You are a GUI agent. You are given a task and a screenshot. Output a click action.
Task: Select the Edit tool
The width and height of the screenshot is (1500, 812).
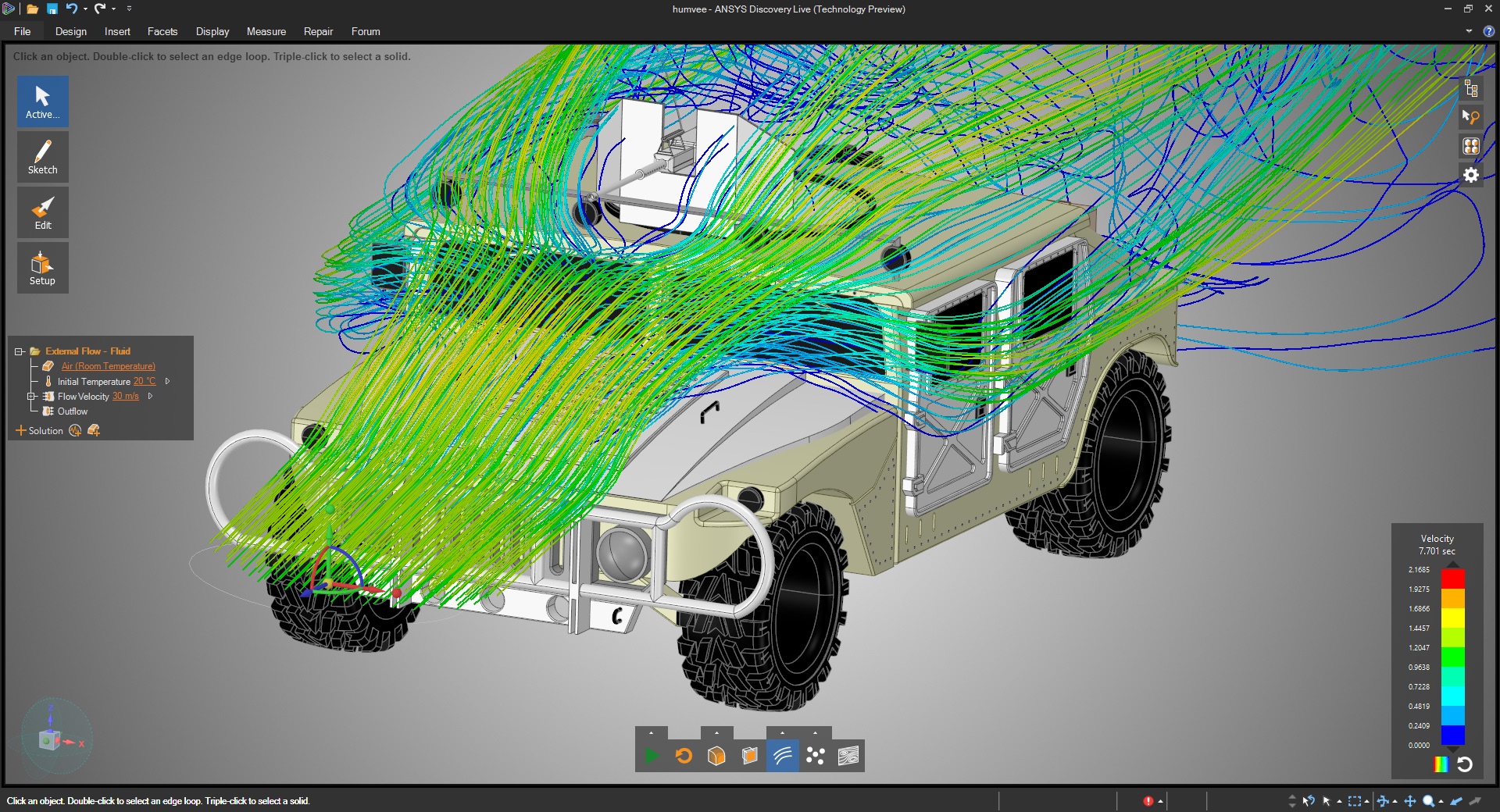42,212
